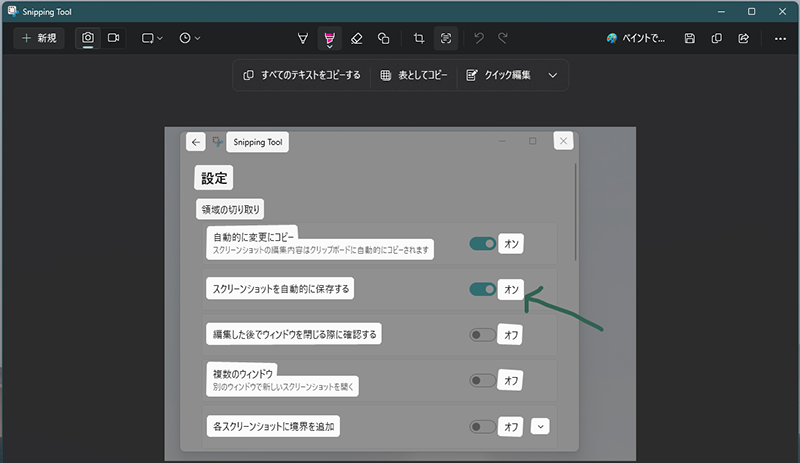Screen dimensions: 800x463
Task: Open the See more three-dots menu
Action: 780,38
